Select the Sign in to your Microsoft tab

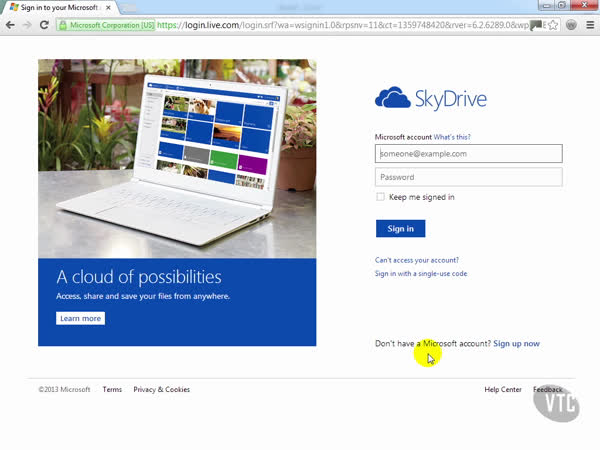tap(60, 7)
